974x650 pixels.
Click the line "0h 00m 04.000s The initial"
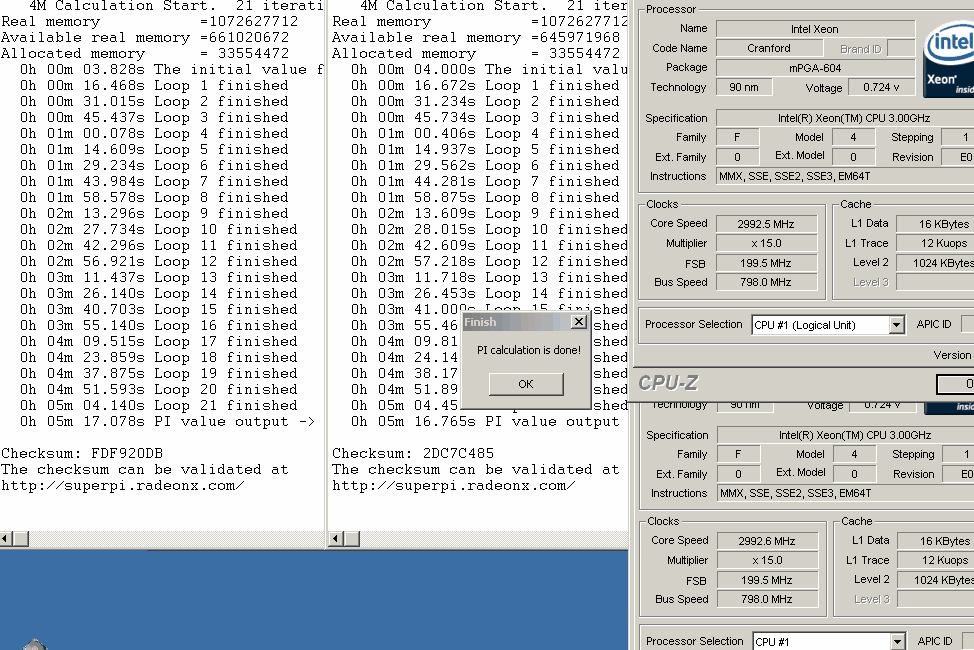(489, 70)
